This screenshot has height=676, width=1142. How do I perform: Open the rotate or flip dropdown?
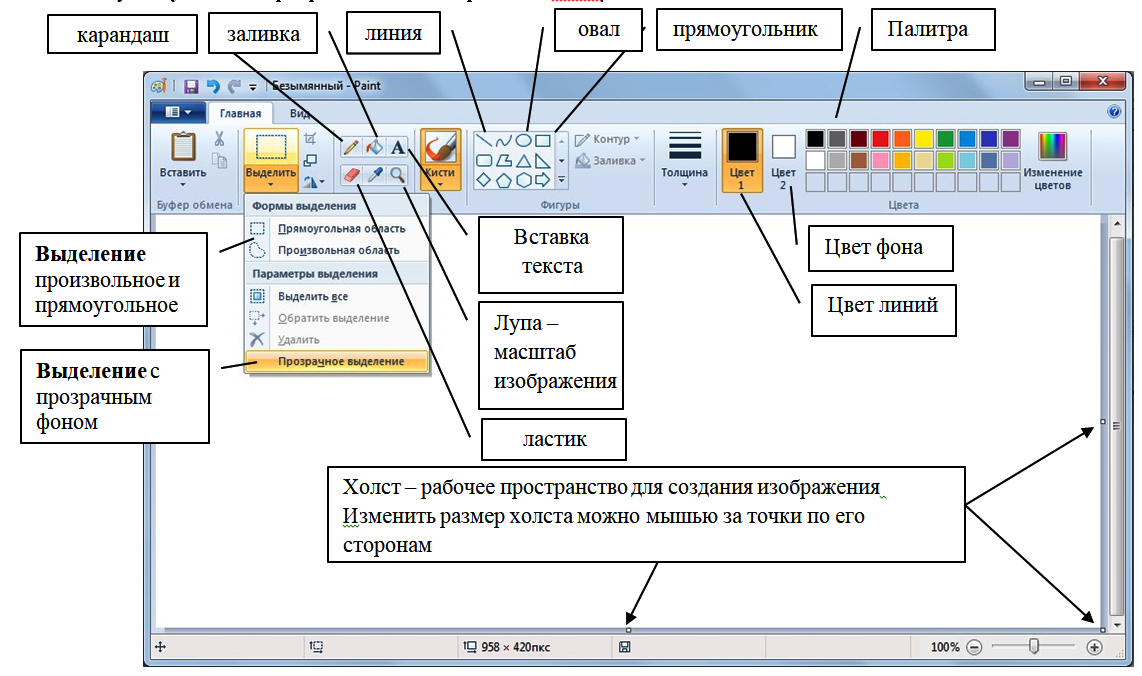click(x=314, y=181)
